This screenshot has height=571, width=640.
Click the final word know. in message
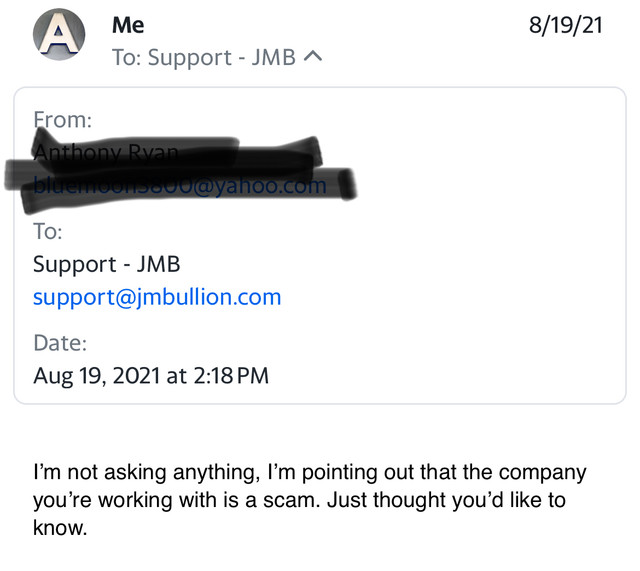click(x=60, y=528)
